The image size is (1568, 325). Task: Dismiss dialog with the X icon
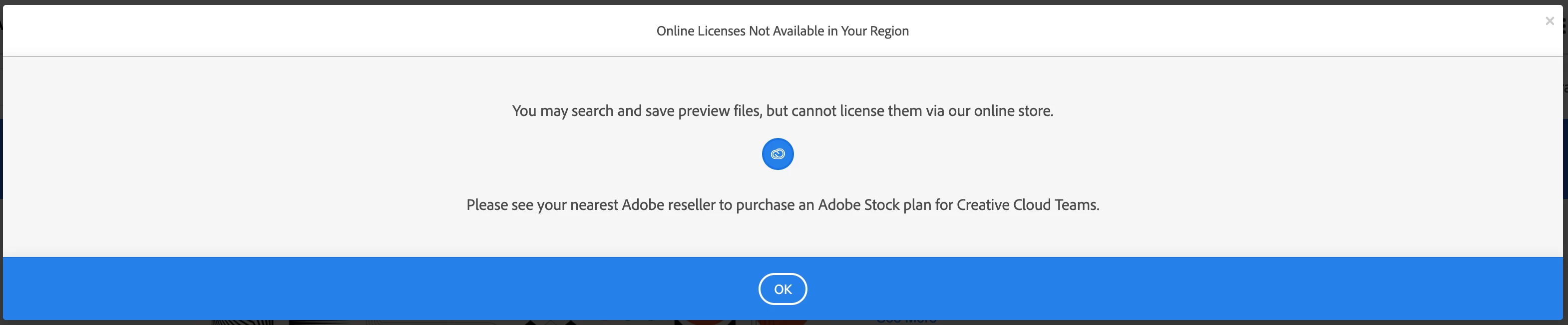click(1549, 21)
